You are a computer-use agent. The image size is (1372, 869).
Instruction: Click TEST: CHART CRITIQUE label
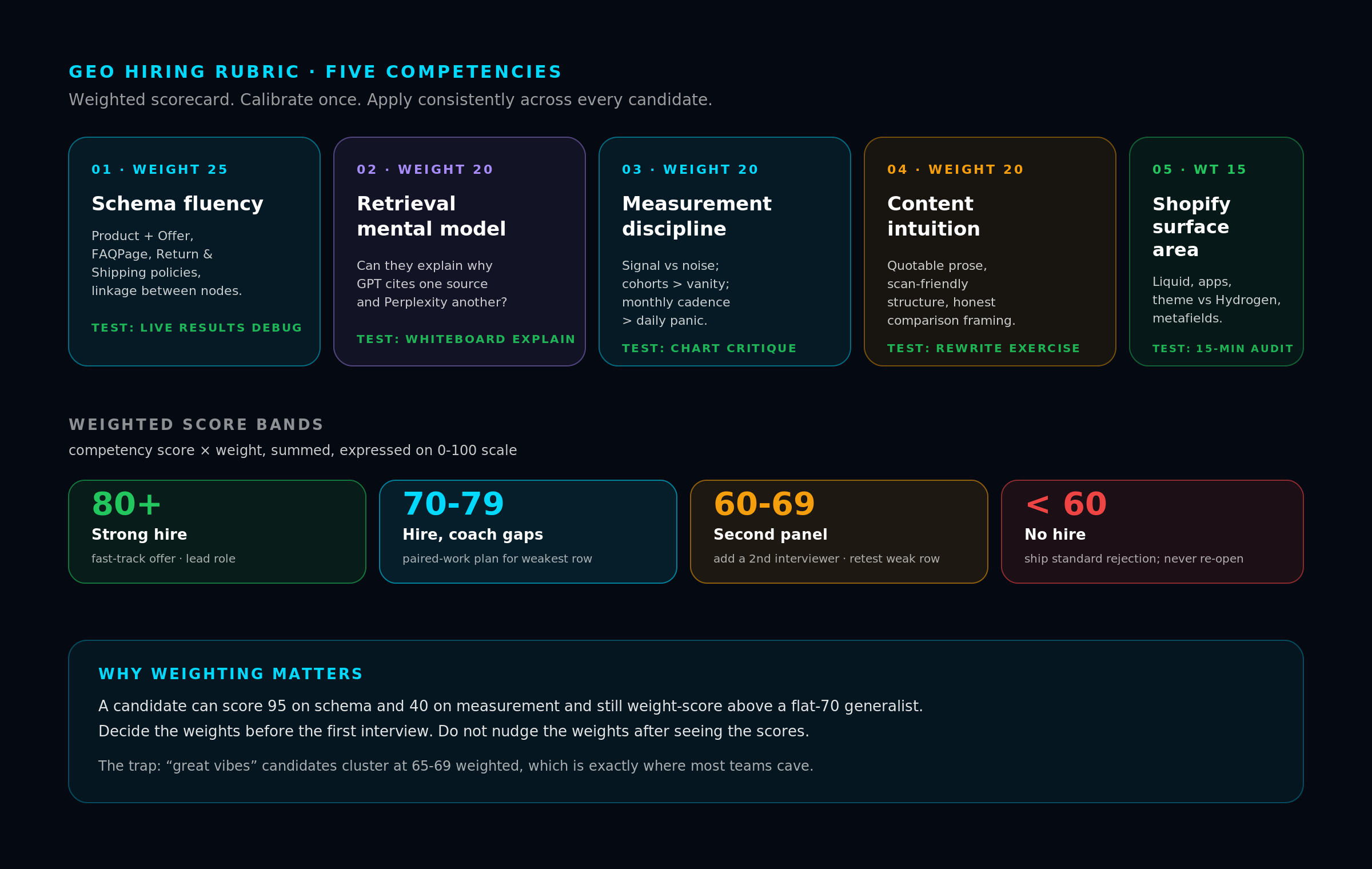709,348
